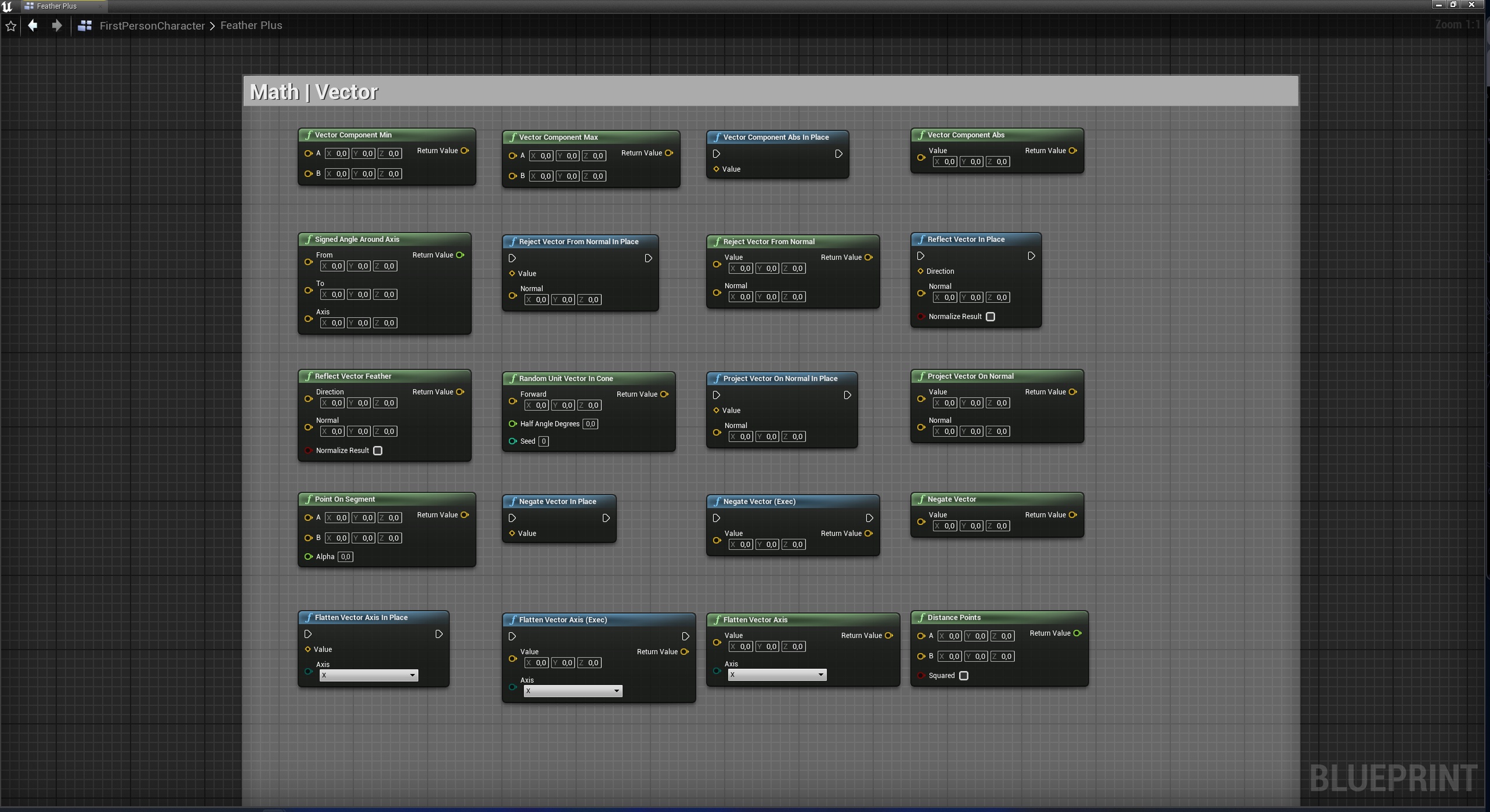1490x812 pixels.
Task: Click exec output pin of Negate Vector In Place
Action: coord(606,517)
